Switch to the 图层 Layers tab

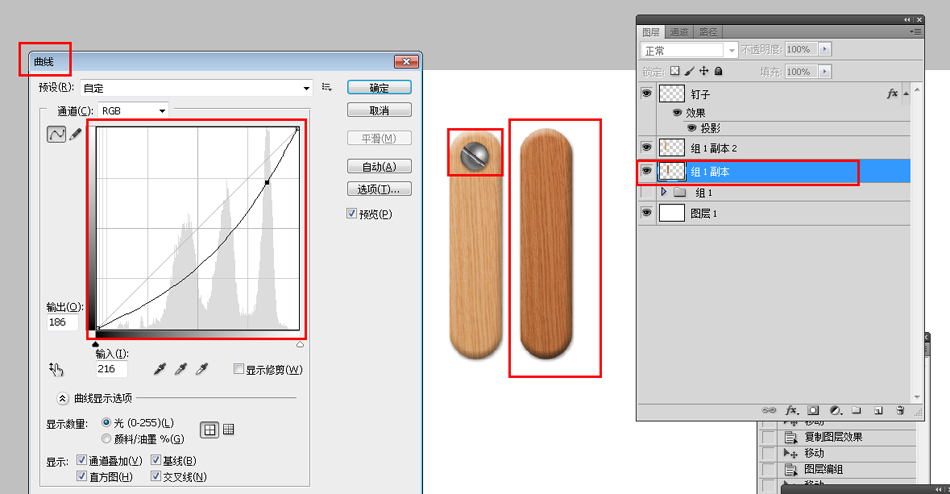[x=651, y=32]
